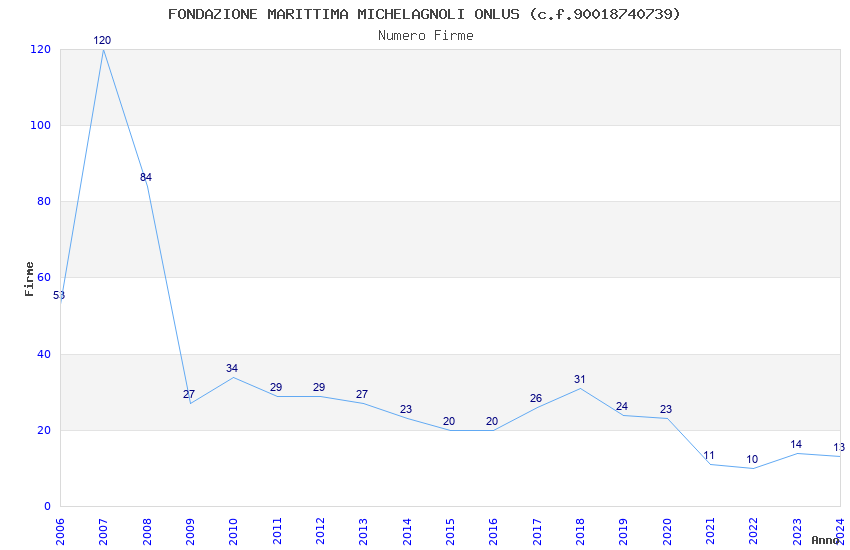Click the data label 34 for 2010

click(232, 368)
